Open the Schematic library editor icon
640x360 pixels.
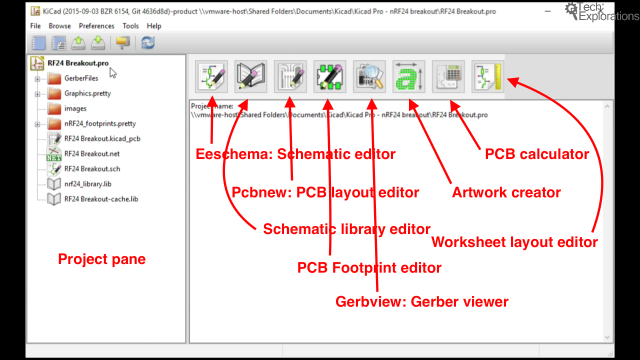coord(251,76)
